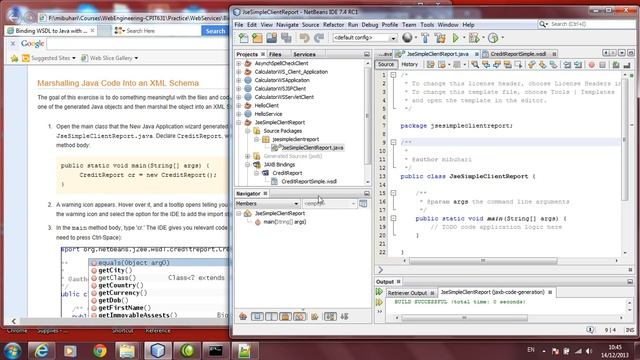Screen dimensions: 640x360
Task: Toggle Highlight Search in editor toolbar
Action: [508, 64]
